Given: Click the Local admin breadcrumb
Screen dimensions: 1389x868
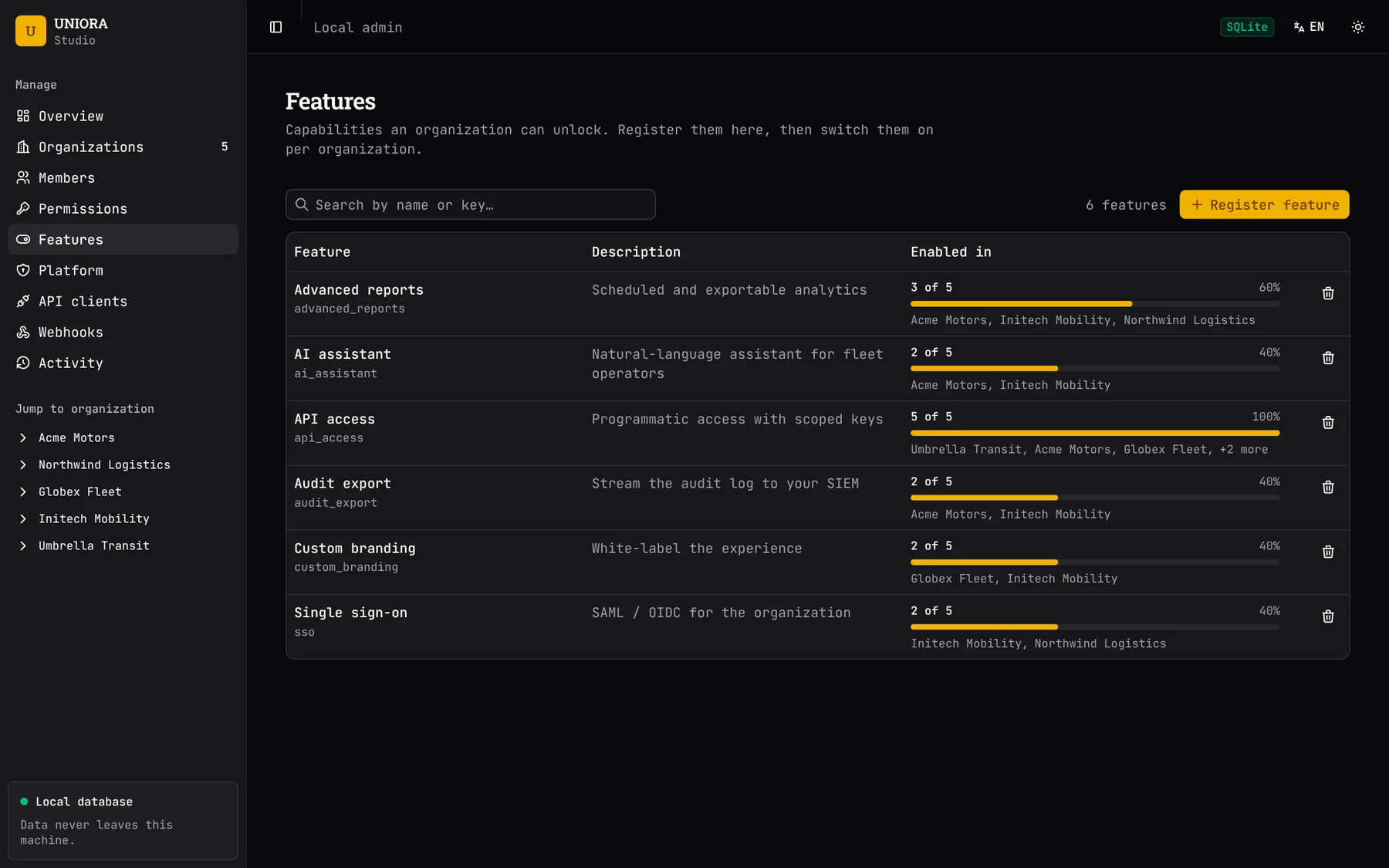Looking at the screenshot, I should 357,27.
